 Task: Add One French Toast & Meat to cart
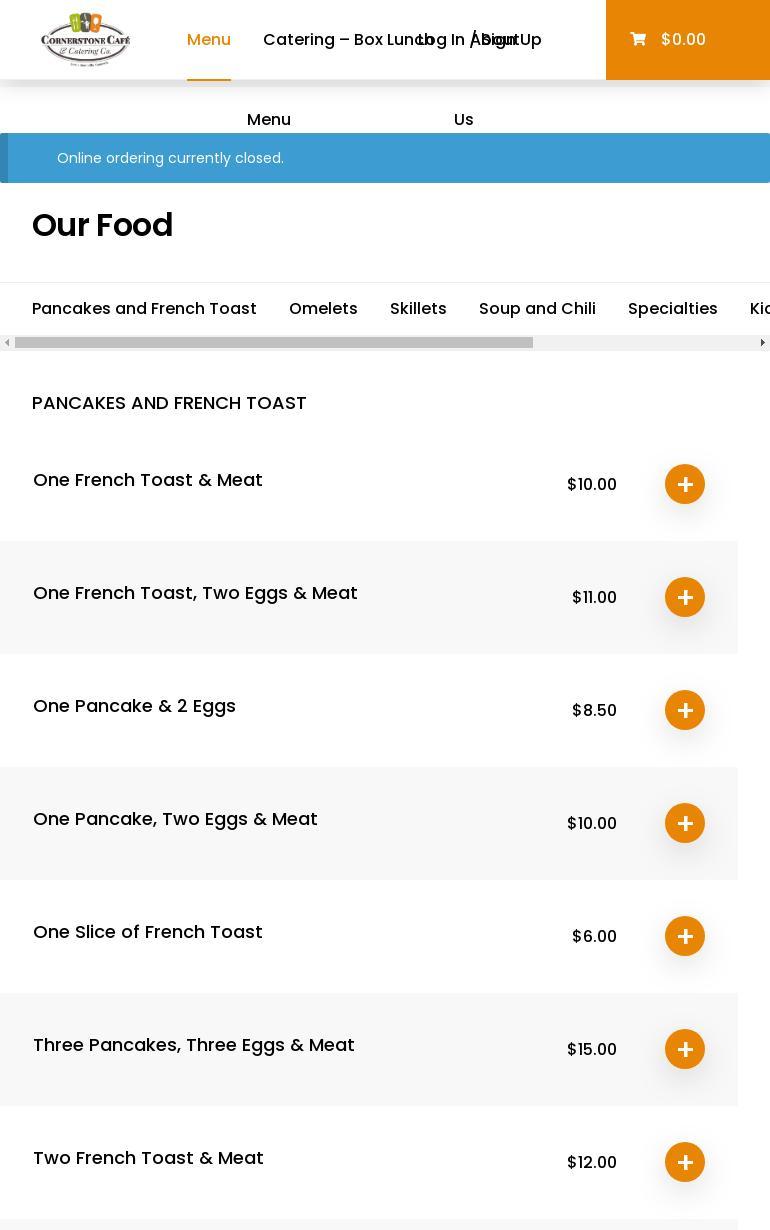[685, 484]
